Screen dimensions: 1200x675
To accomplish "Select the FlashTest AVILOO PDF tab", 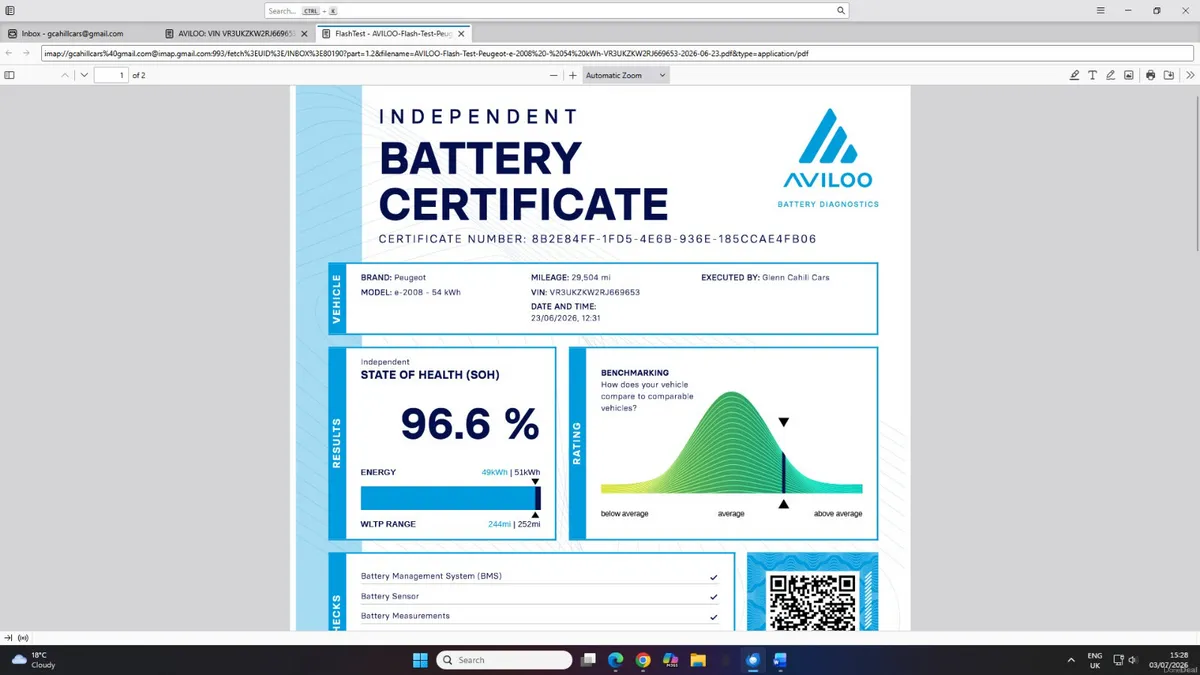I will coord(394,33).
